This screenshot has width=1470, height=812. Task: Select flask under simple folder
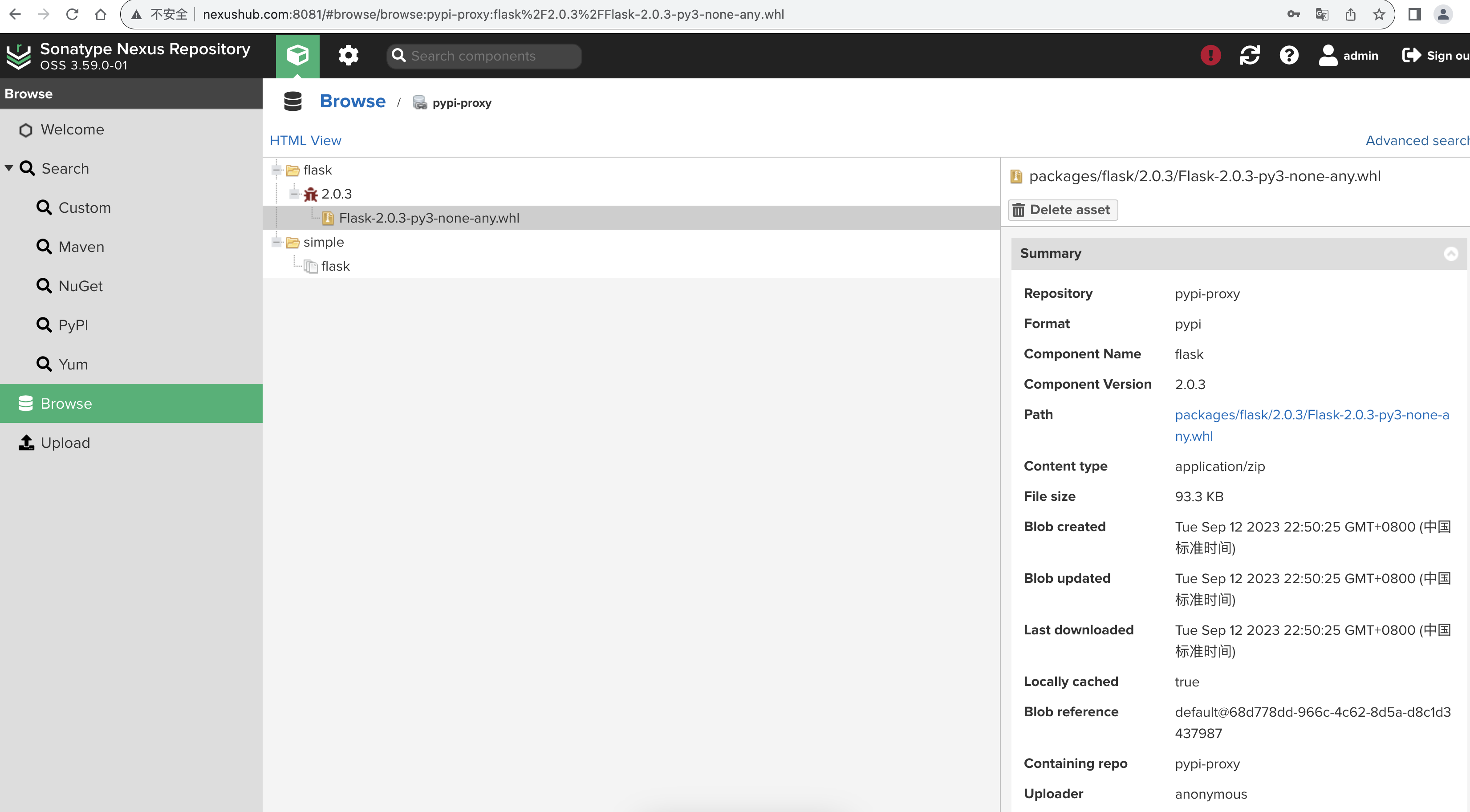(335, 266)
